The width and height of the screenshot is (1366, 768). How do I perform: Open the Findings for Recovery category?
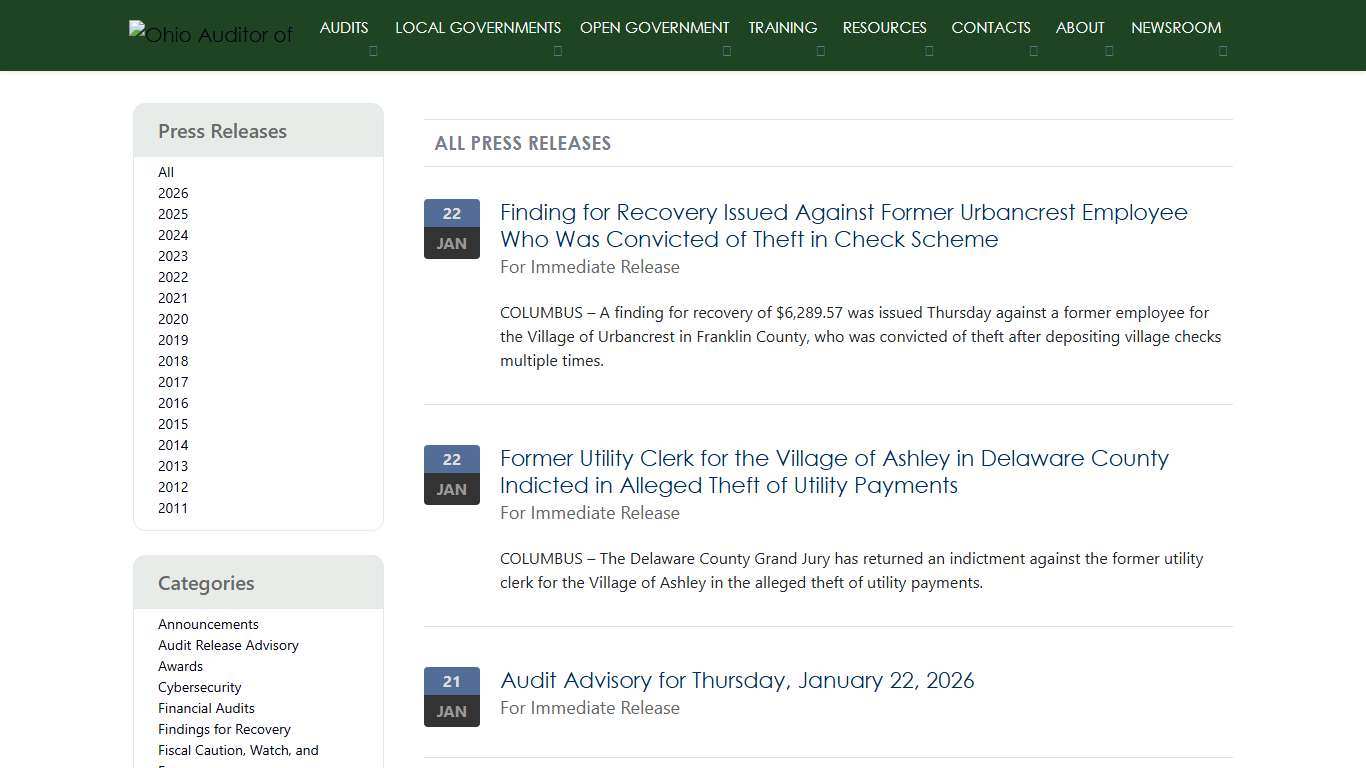(224, 729)
